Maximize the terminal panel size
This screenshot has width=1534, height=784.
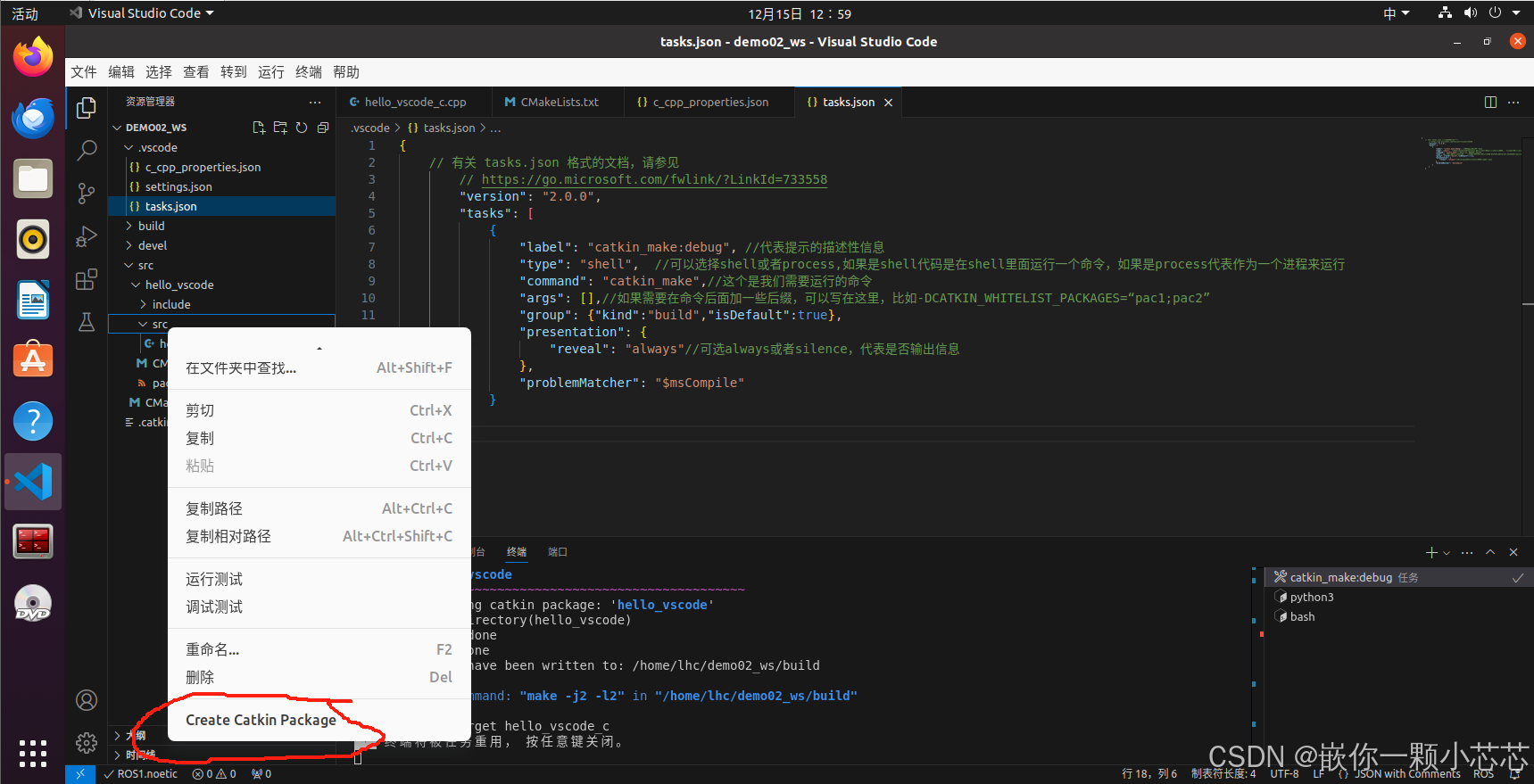pyautogui.click(x=1490, y=552)
